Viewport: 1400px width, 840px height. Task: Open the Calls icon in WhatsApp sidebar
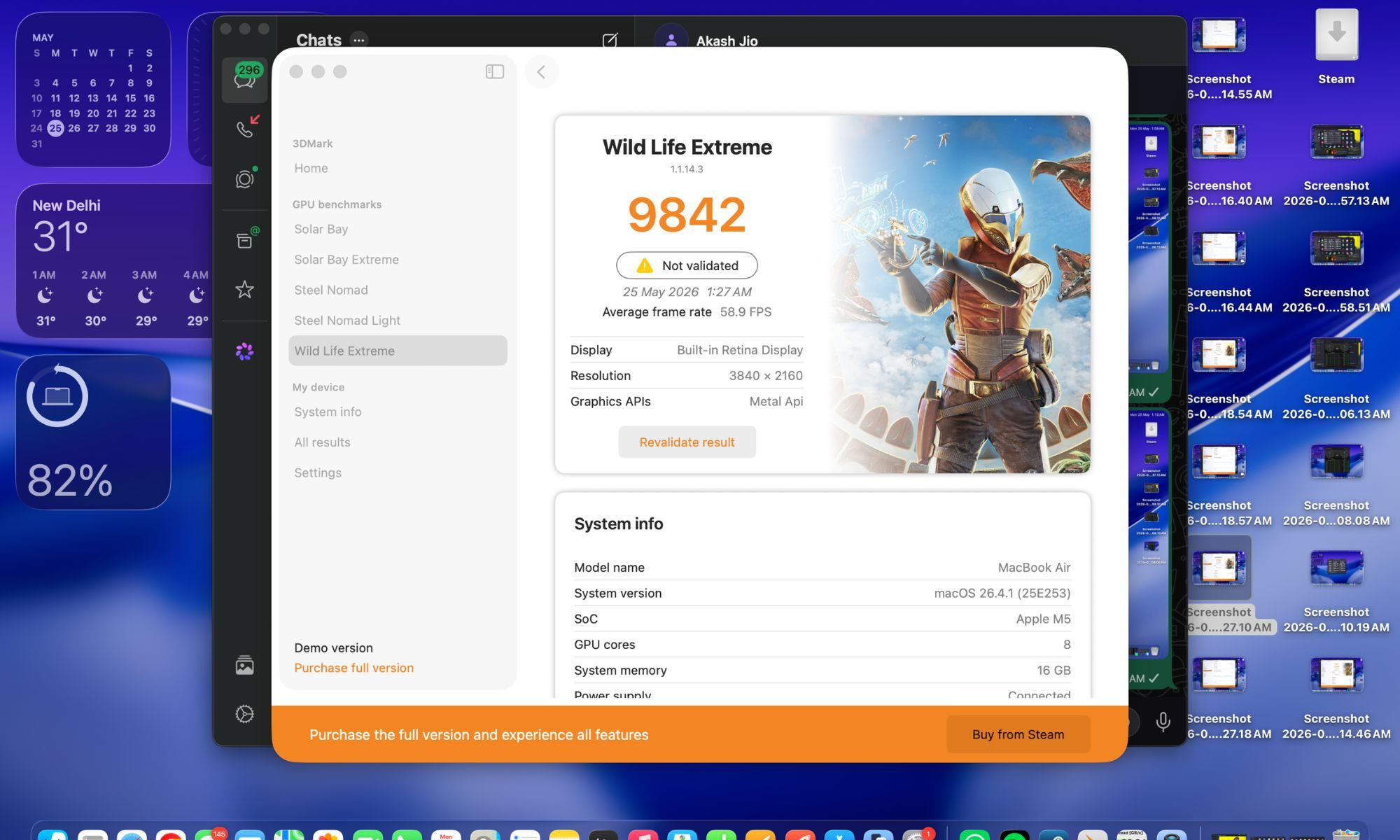[244, 129]
